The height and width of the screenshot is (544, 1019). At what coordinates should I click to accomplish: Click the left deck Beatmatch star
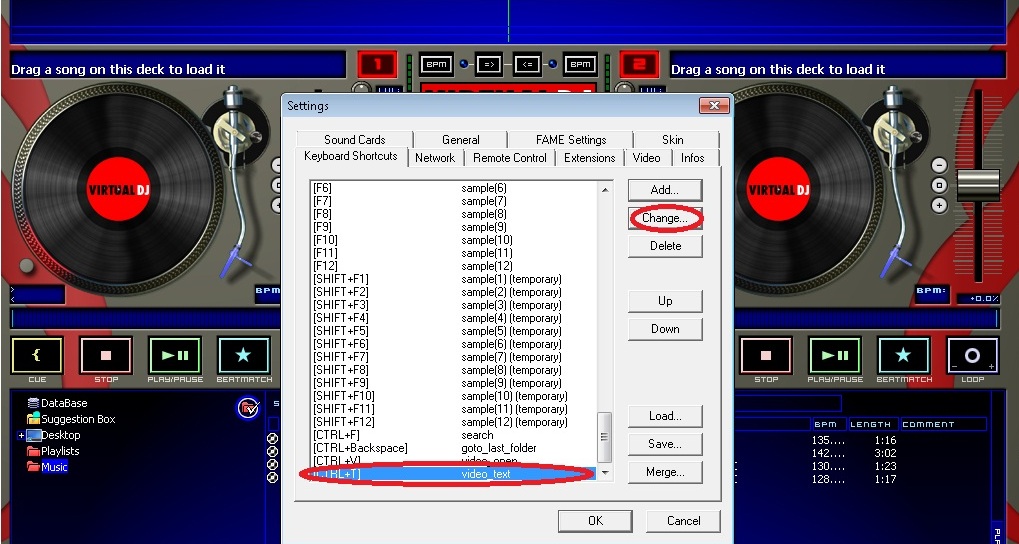243,356
